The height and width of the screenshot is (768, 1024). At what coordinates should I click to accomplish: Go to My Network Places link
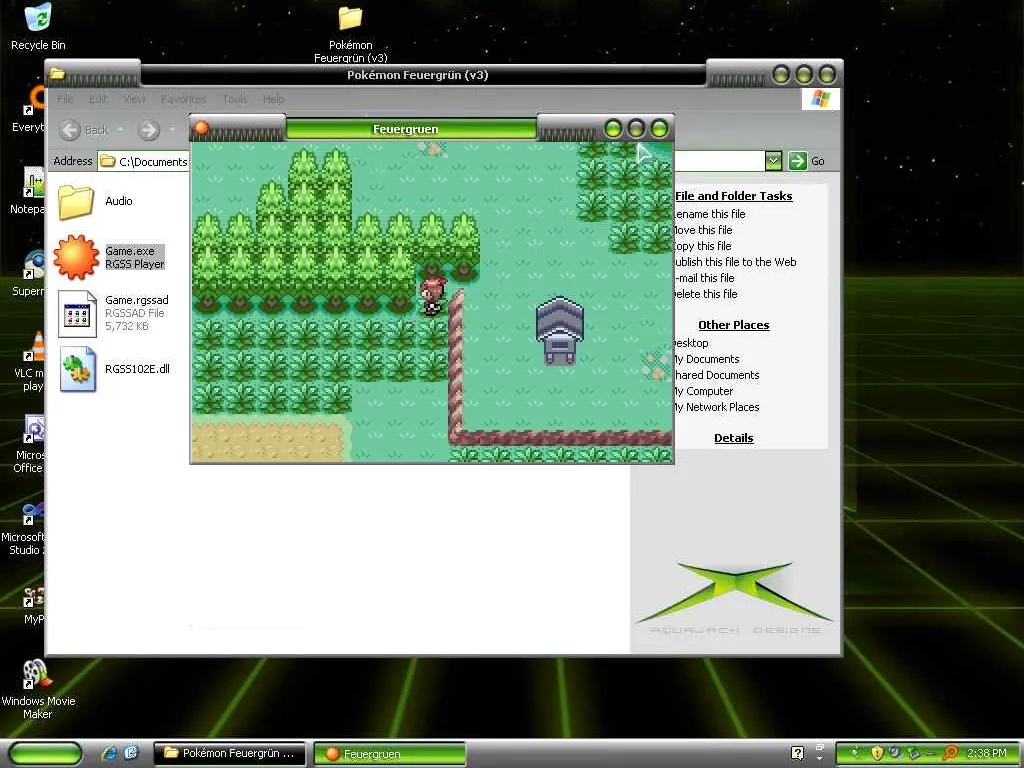pos(717,407)
